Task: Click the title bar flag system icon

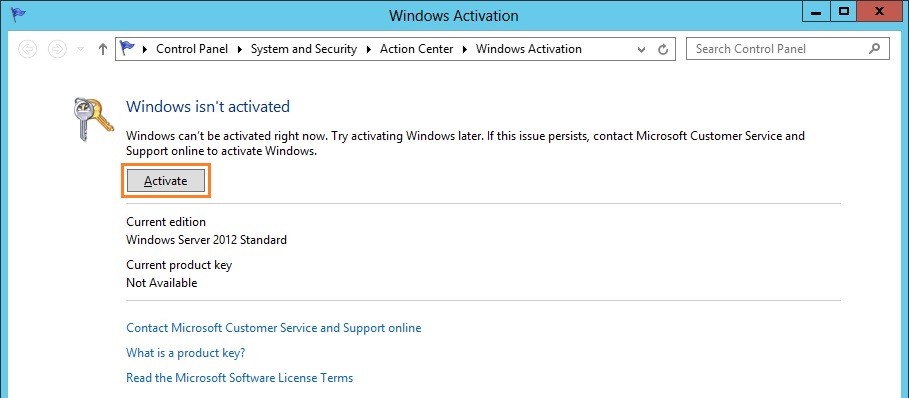Action: [18, 14]
